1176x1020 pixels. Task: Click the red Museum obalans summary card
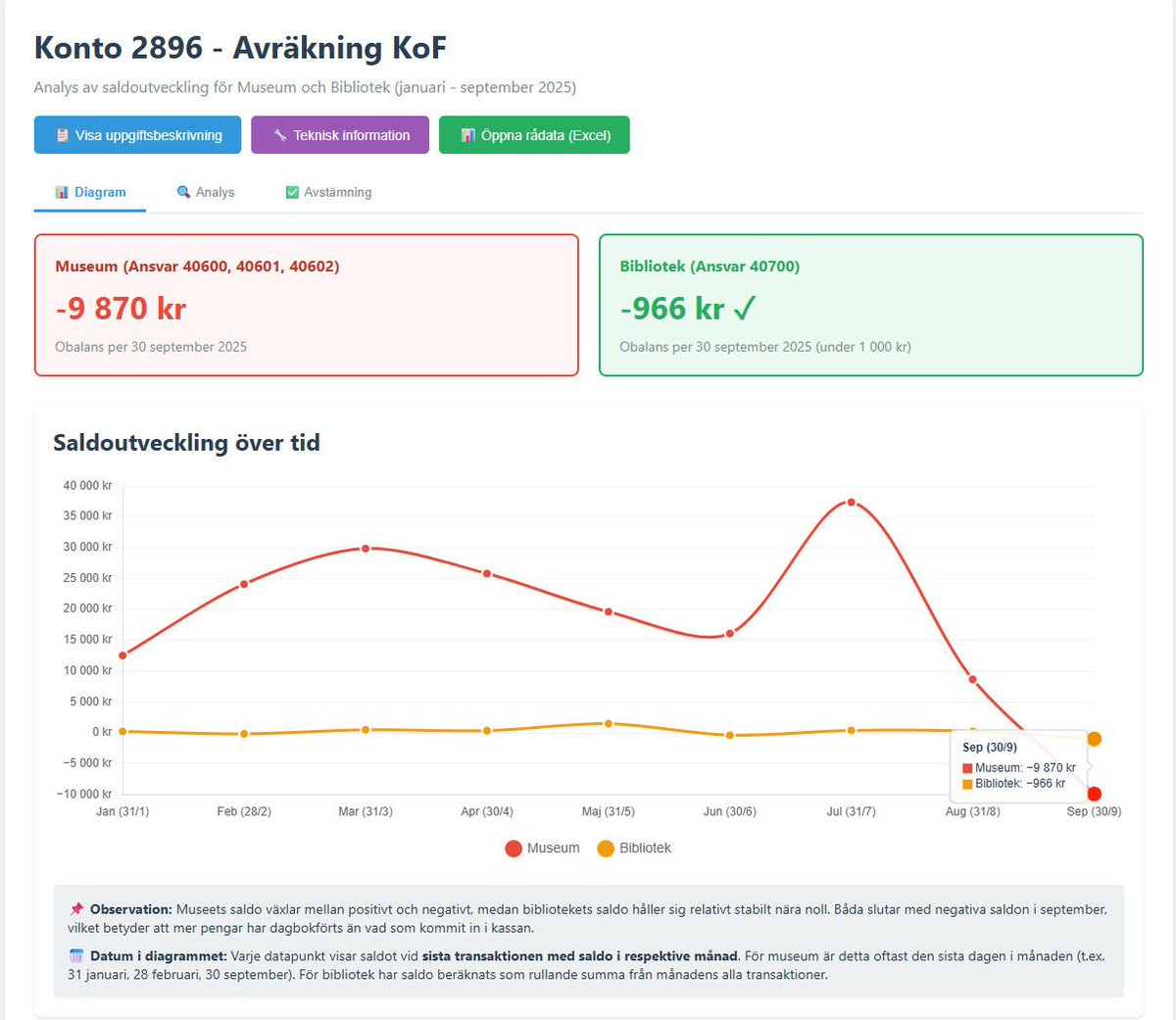pos(307,304)
